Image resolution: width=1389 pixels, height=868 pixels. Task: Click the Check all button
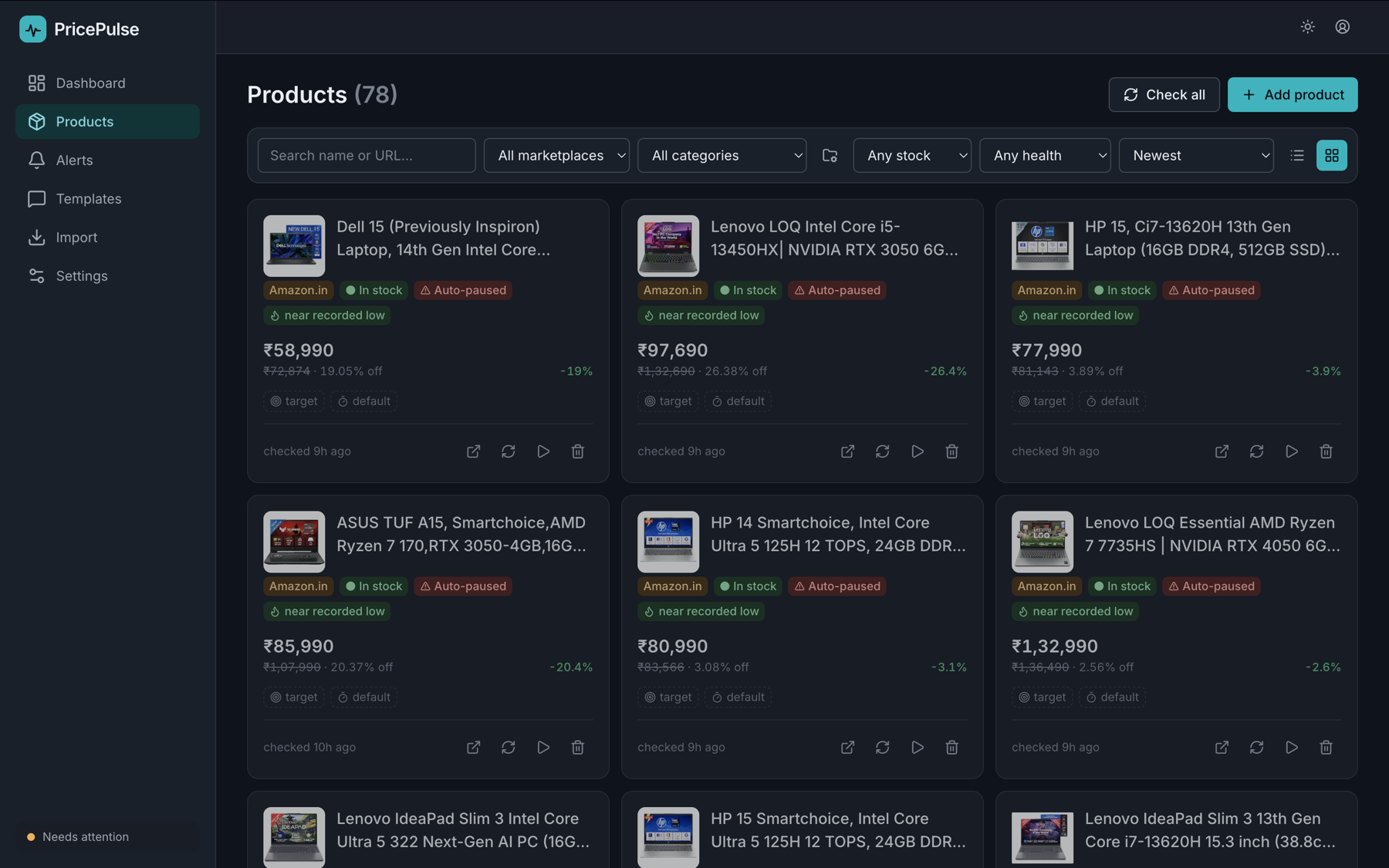click(1164, 94)
